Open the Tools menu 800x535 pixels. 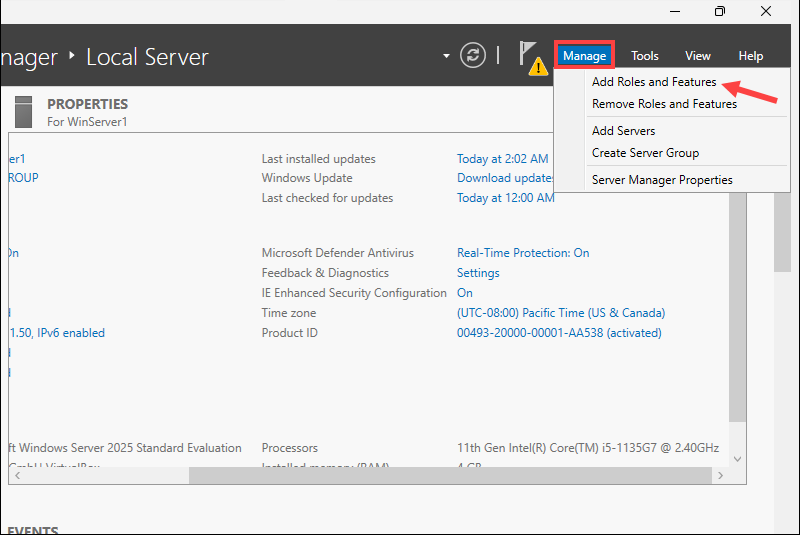(645, 56)
